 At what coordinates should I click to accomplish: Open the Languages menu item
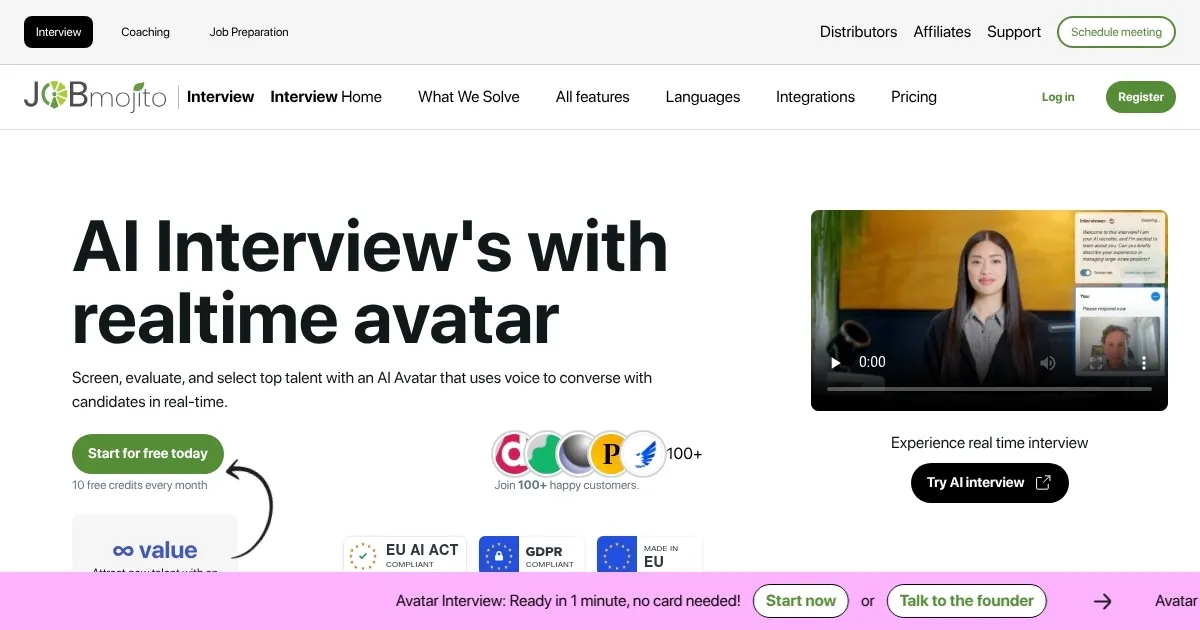tap(702, 97)
